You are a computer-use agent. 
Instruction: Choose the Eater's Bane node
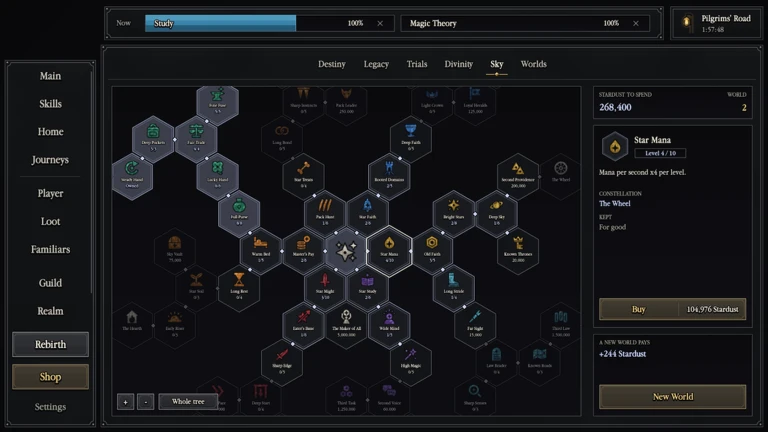click(x=303, y=326)
